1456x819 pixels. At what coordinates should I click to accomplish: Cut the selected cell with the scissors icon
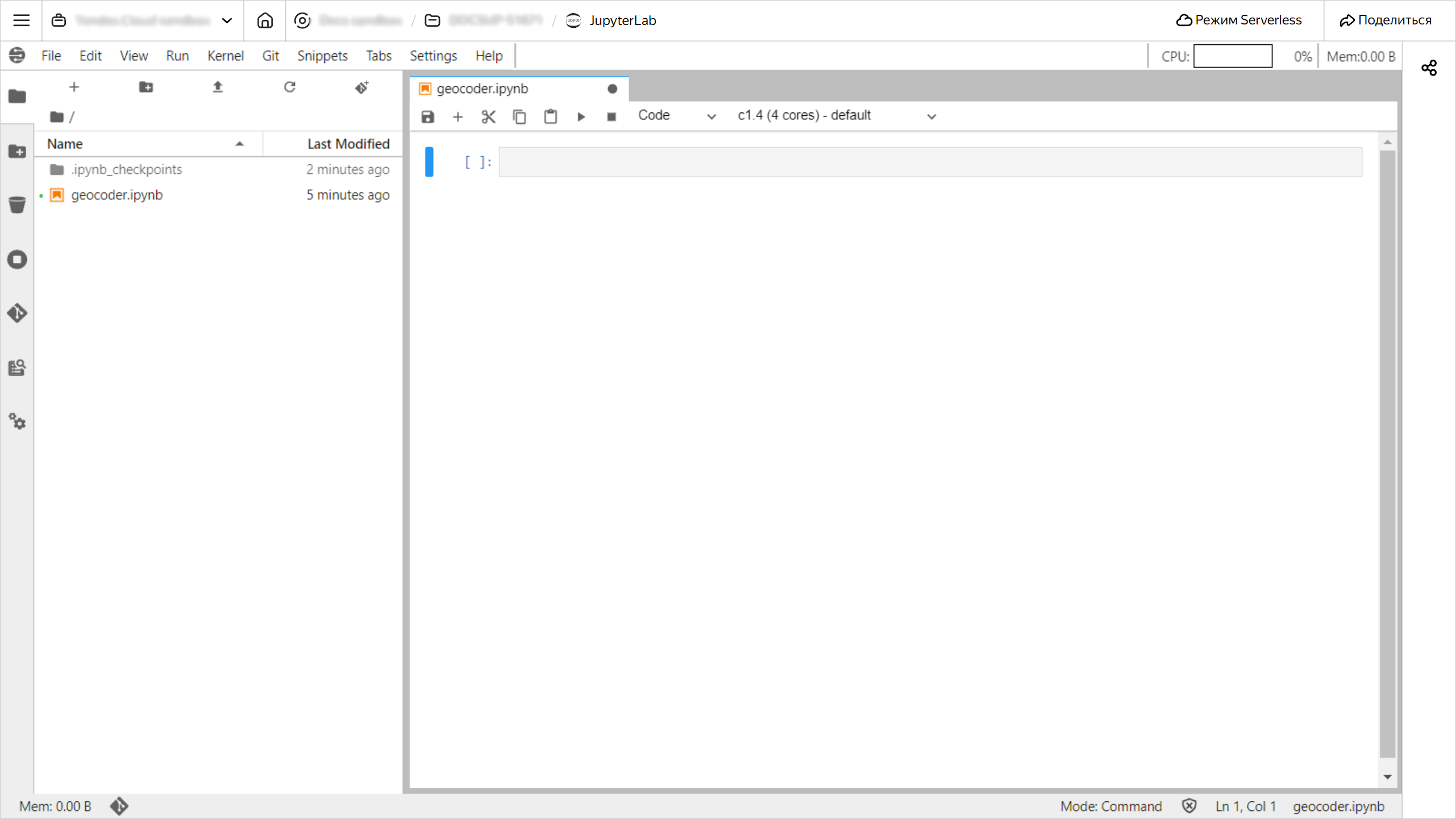(488, 117)
